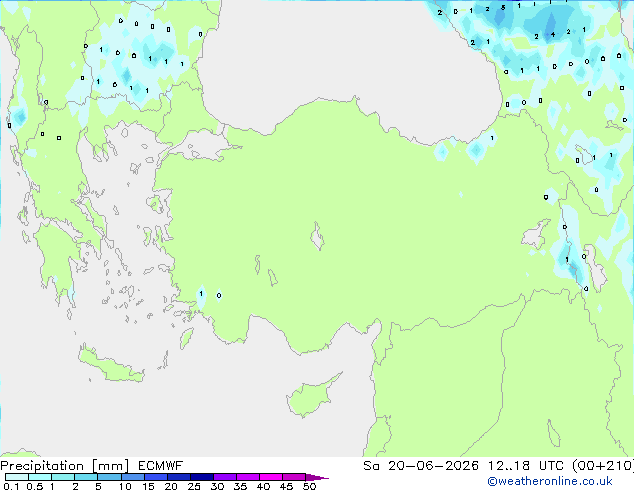Click the '(00+210)' forecast offset text
Screen dimensions: 634x490
(603, 465)
